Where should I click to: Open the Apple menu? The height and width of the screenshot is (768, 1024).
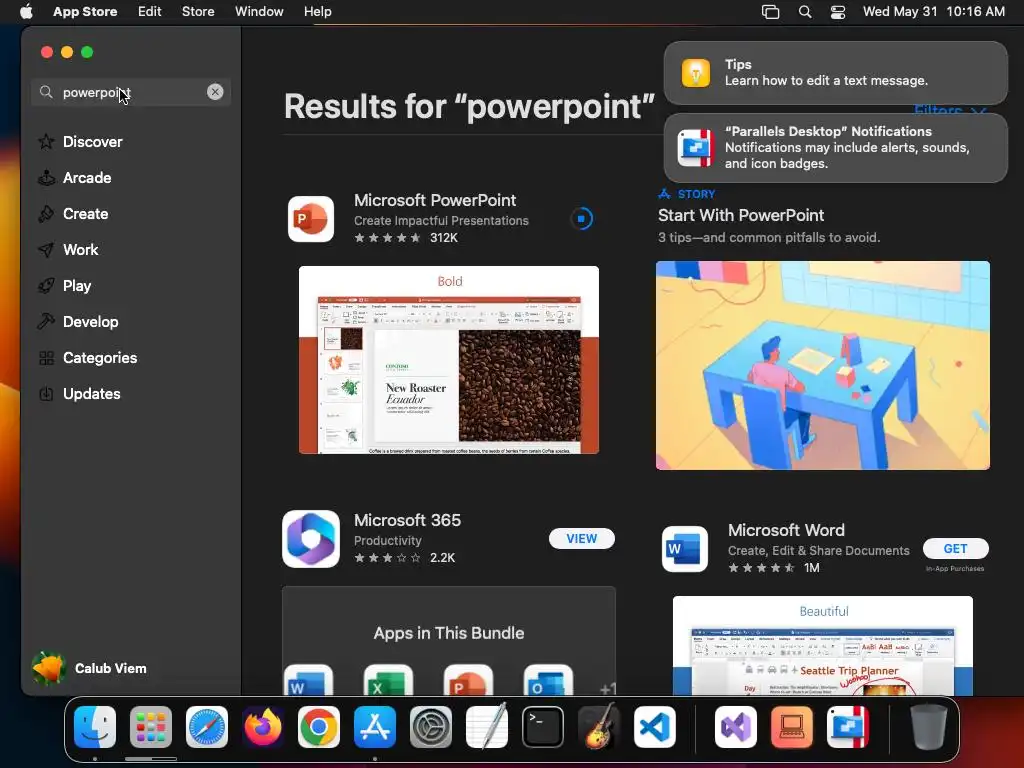(26, 12)
